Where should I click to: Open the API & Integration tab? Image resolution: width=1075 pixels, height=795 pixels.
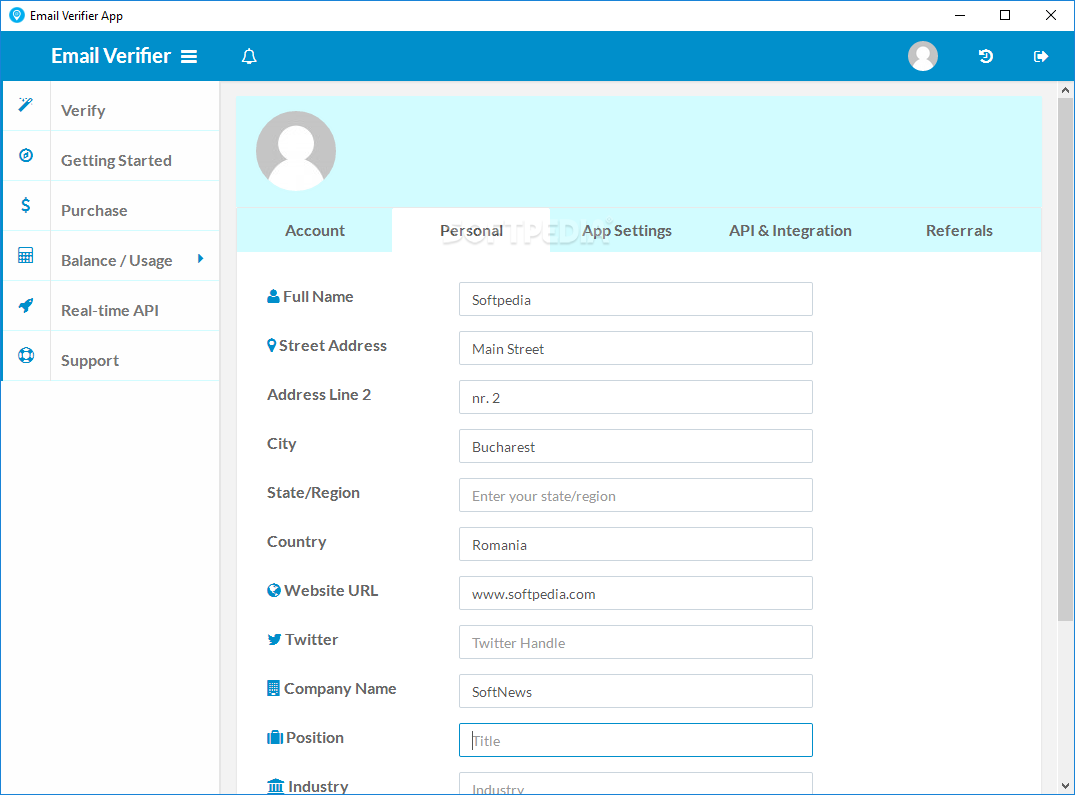click(x=790, y=230)
